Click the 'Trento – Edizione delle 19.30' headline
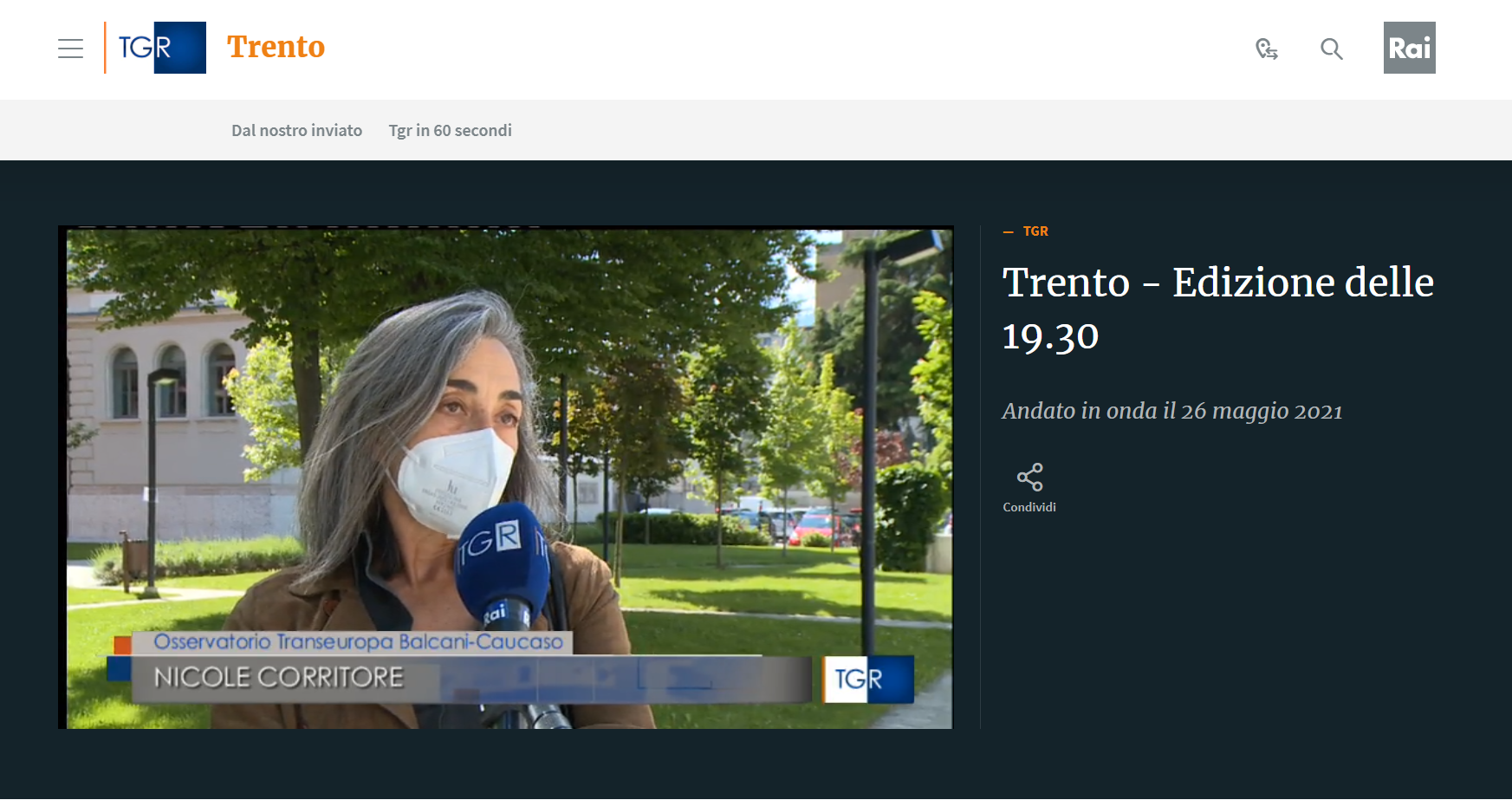Viewport: 1512px width, 800px height. [1217, 309]
